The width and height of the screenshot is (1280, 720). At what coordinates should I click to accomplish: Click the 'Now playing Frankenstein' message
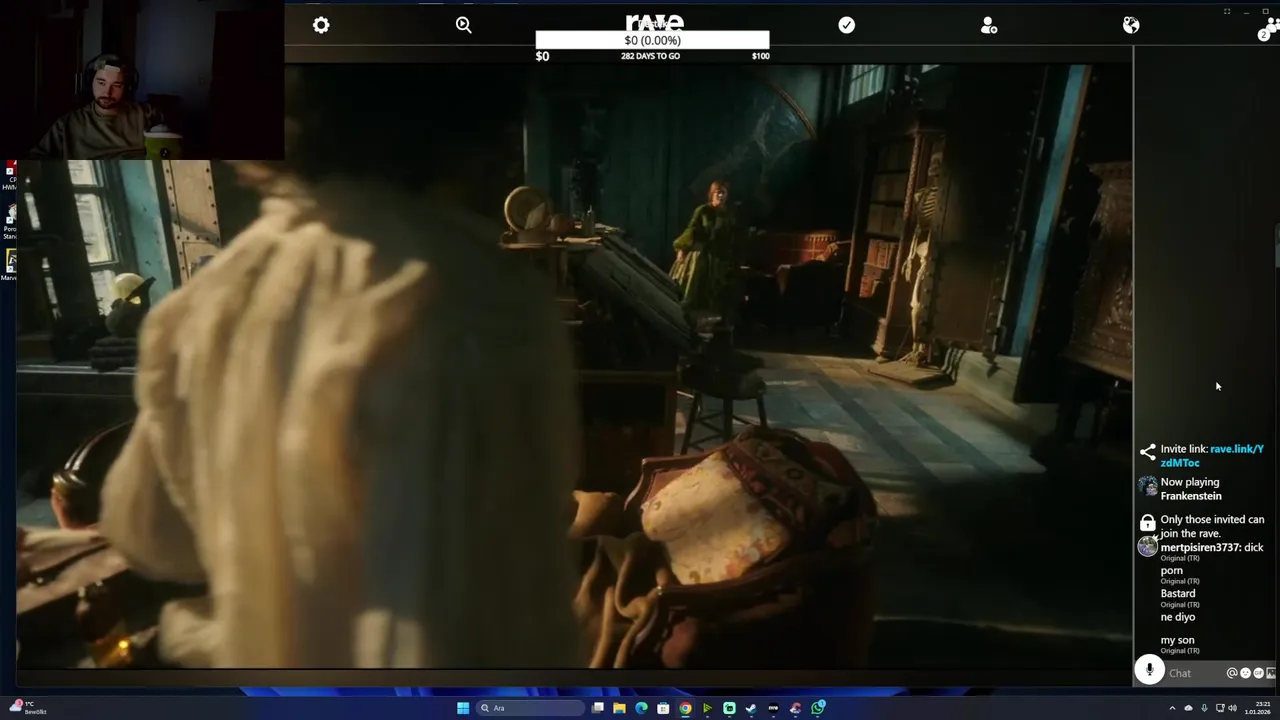tap(1190, 489)
